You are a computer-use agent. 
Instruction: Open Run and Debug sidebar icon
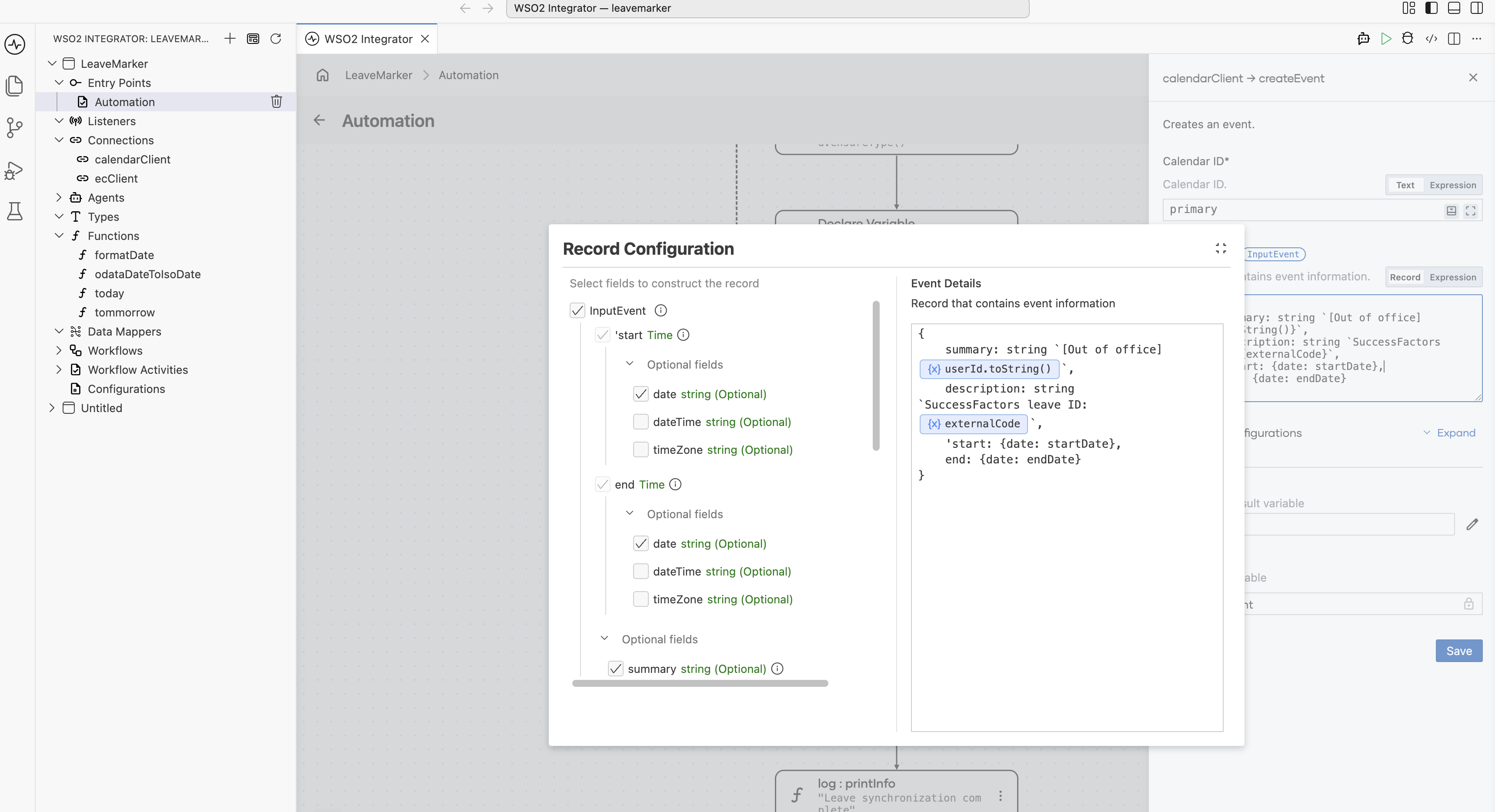(x=14, y=170)
